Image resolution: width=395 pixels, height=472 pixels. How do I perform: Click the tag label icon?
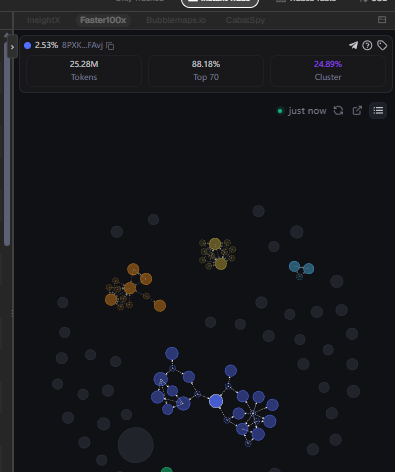click(382, 45)
